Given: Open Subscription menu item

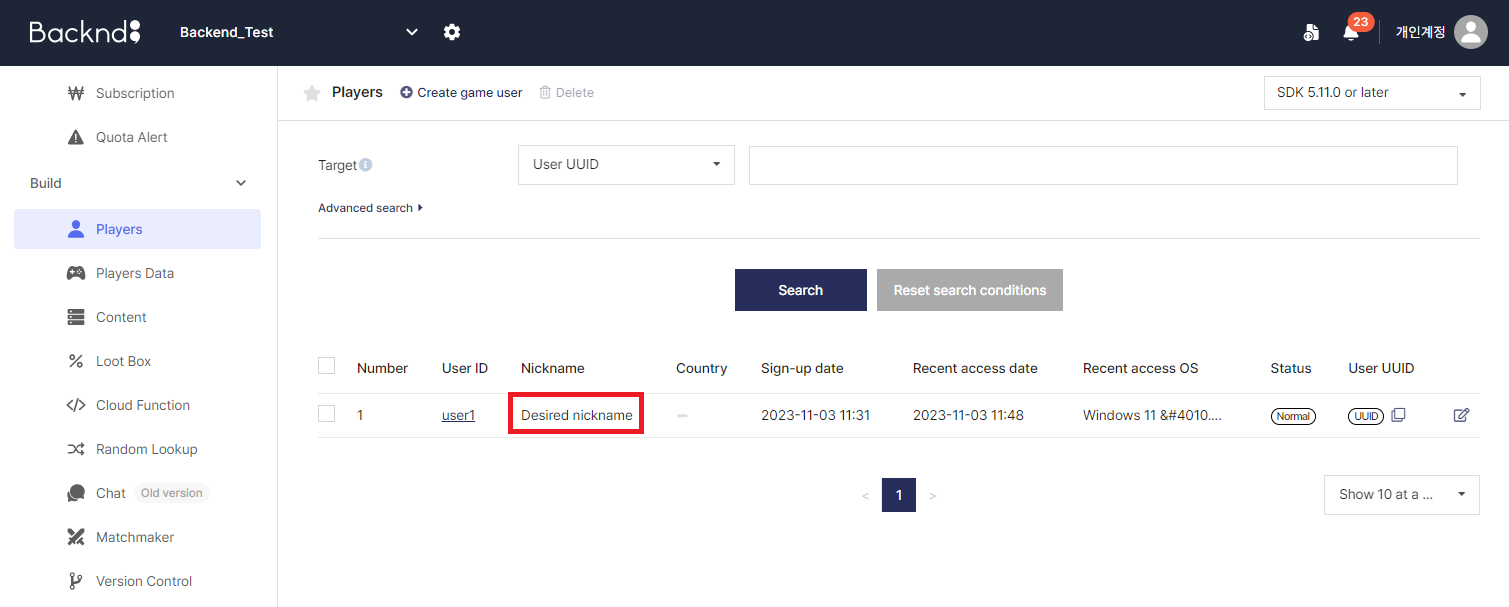Looking at the screenshot, I should tap(135, 93).
